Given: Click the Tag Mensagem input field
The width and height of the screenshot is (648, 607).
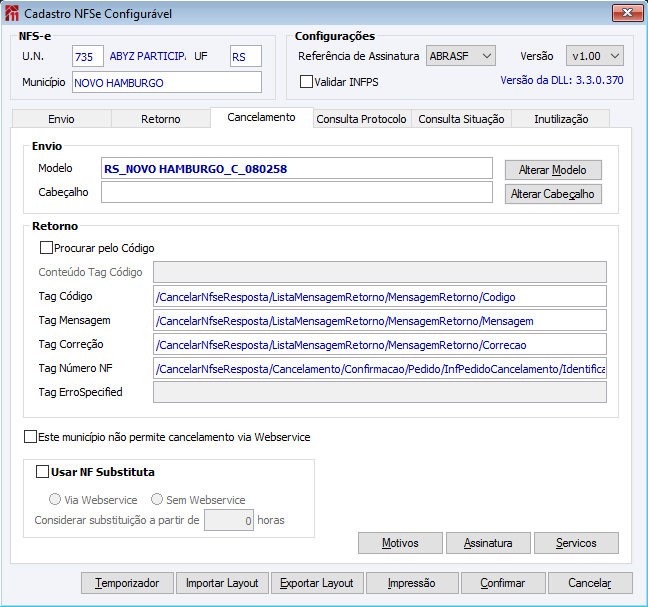Looking at the screenshot, I should pyautogui.click(x=380, y=320).
